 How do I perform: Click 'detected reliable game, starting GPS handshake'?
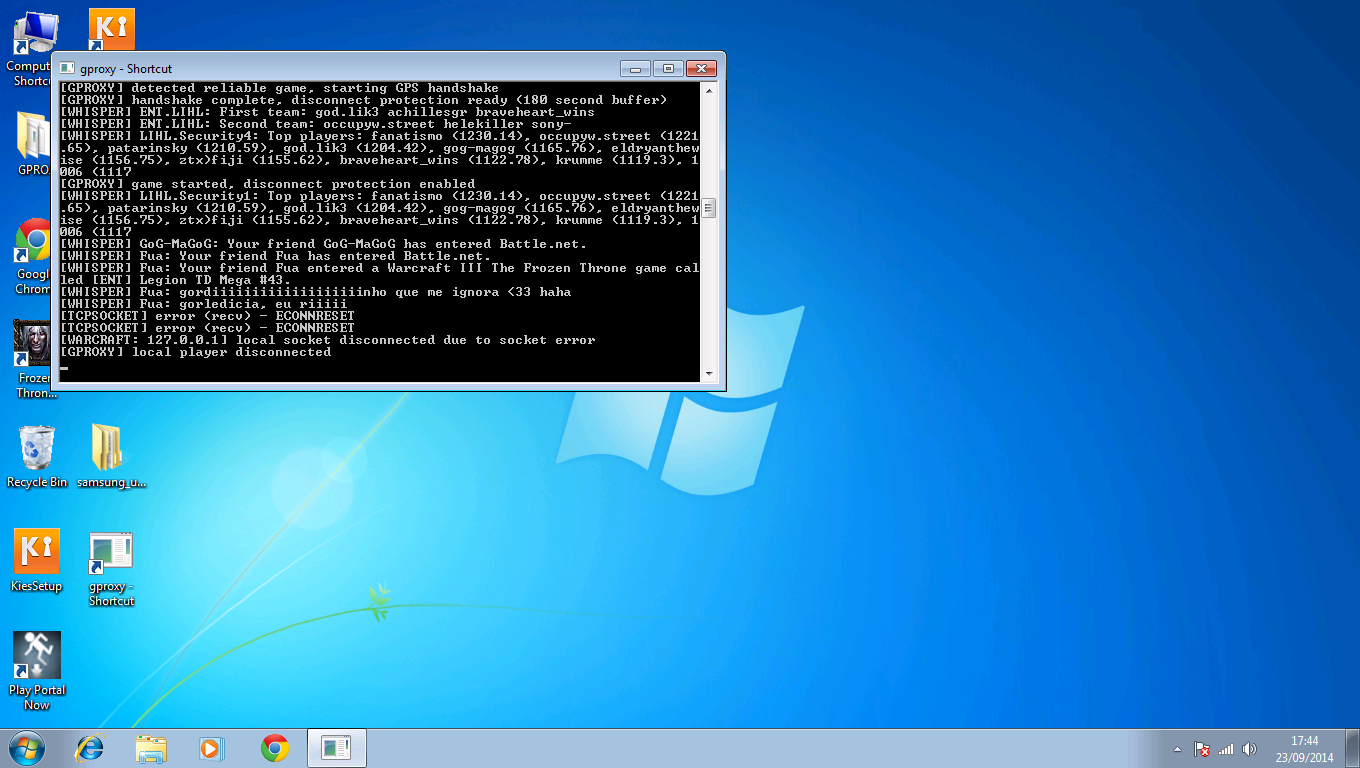pyautogui.click(x=280, y=88)
